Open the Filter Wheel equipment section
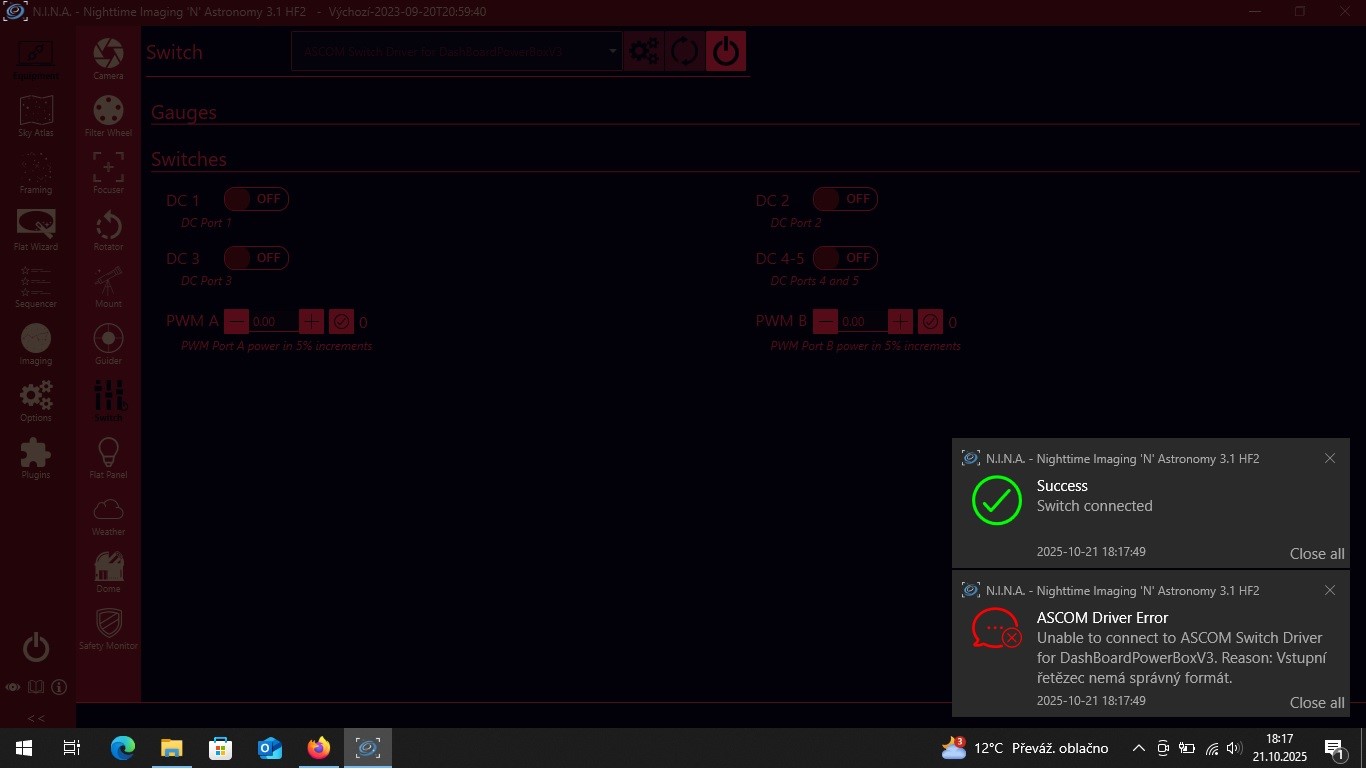 coord(108,114)
